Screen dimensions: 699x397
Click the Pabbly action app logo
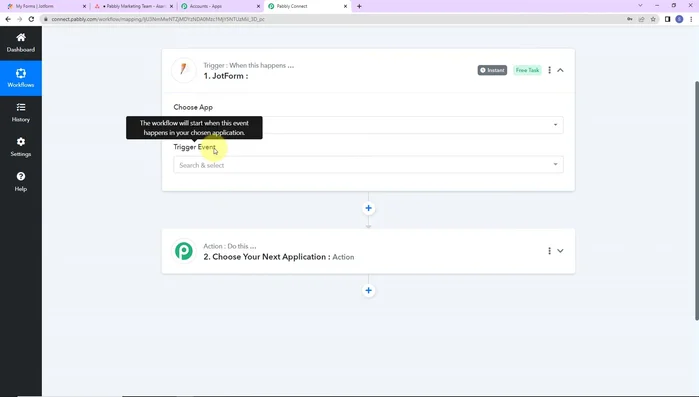[184, 251]
